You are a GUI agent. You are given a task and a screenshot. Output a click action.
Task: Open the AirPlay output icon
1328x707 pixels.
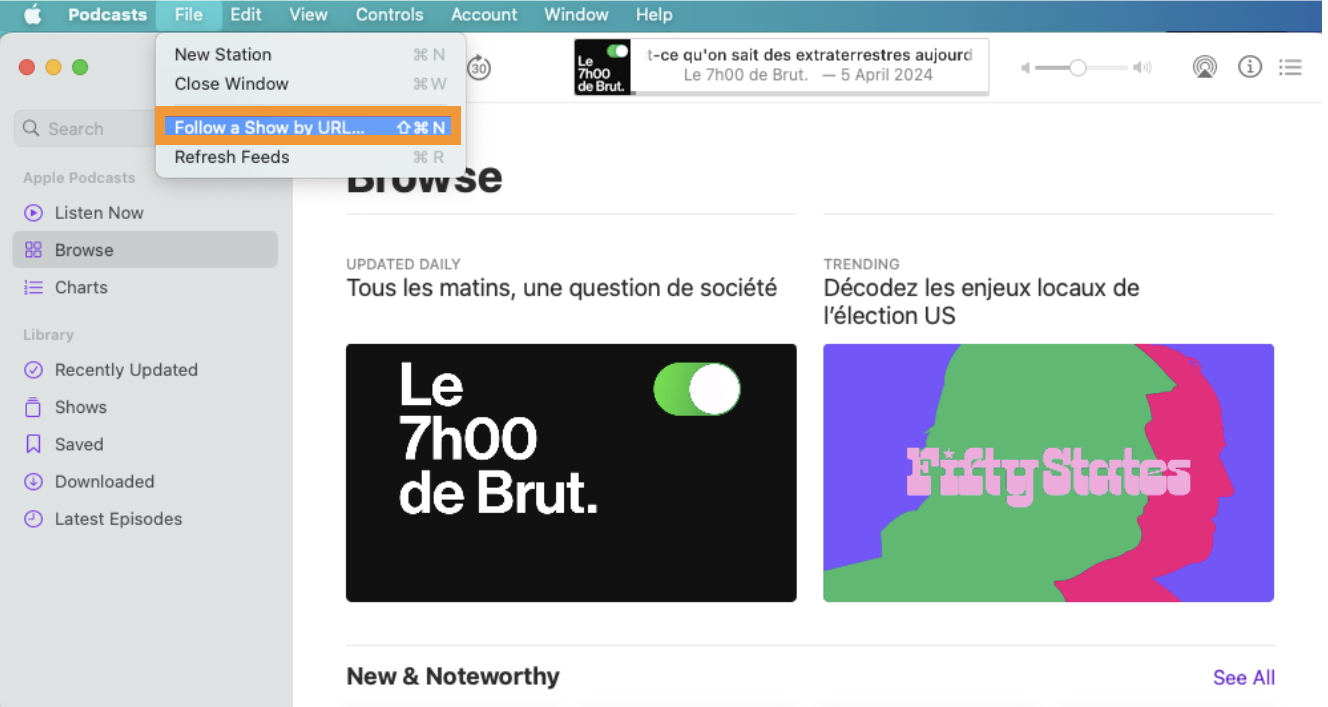(x=1205, y=67)
